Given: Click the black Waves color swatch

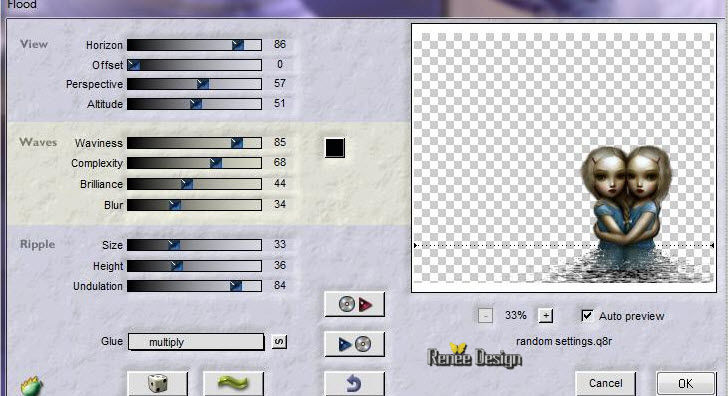Looking at the screenshot, I should click(x=335, y=148).
